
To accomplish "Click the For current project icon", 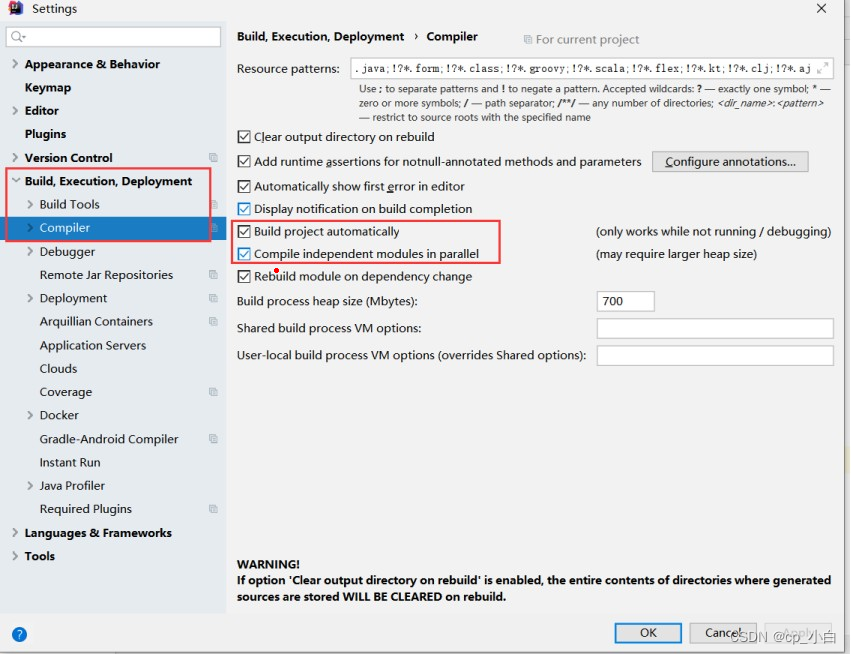I will (528, 40).
